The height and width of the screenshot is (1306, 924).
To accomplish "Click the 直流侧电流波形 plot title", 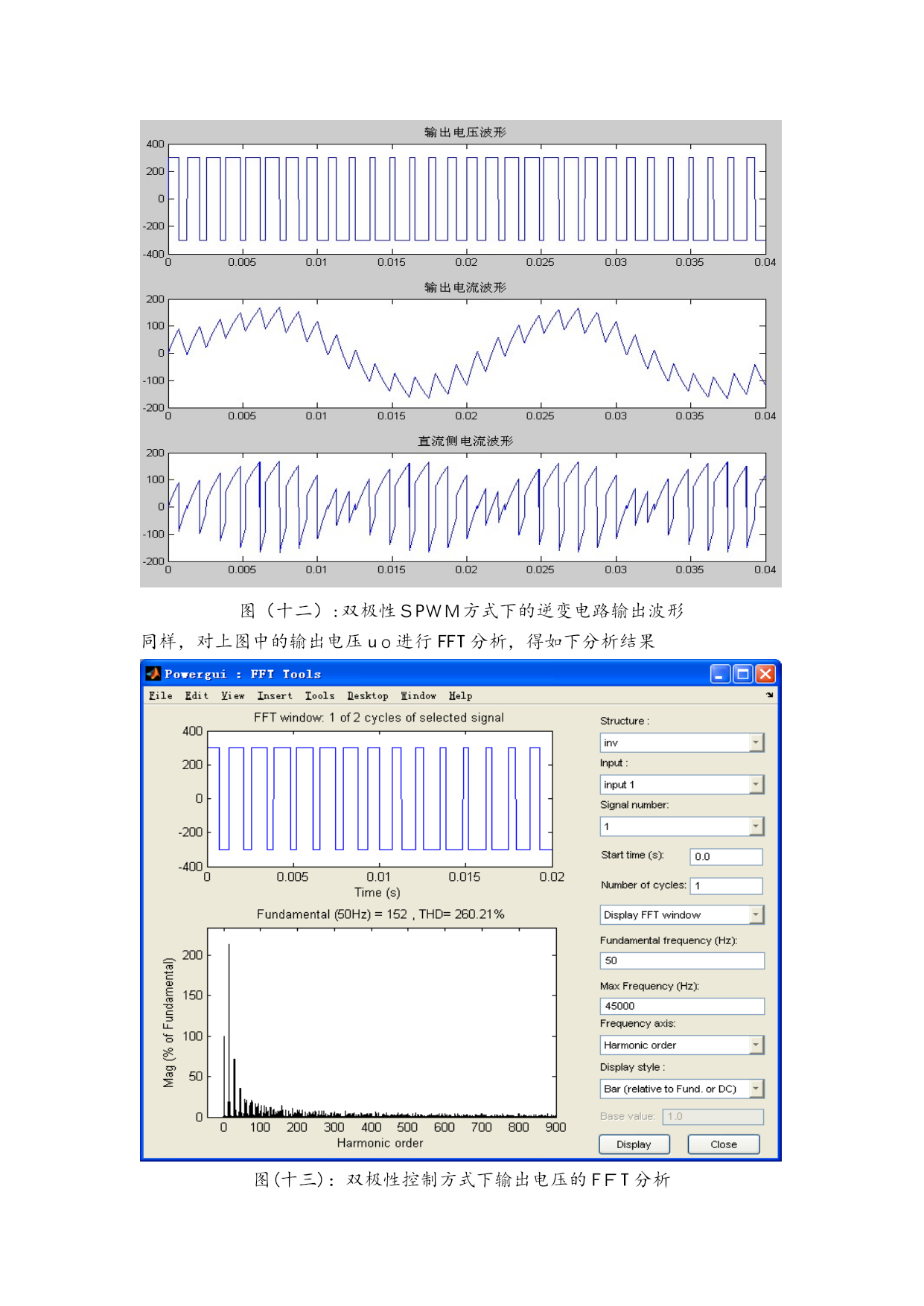I will point(465,441).
